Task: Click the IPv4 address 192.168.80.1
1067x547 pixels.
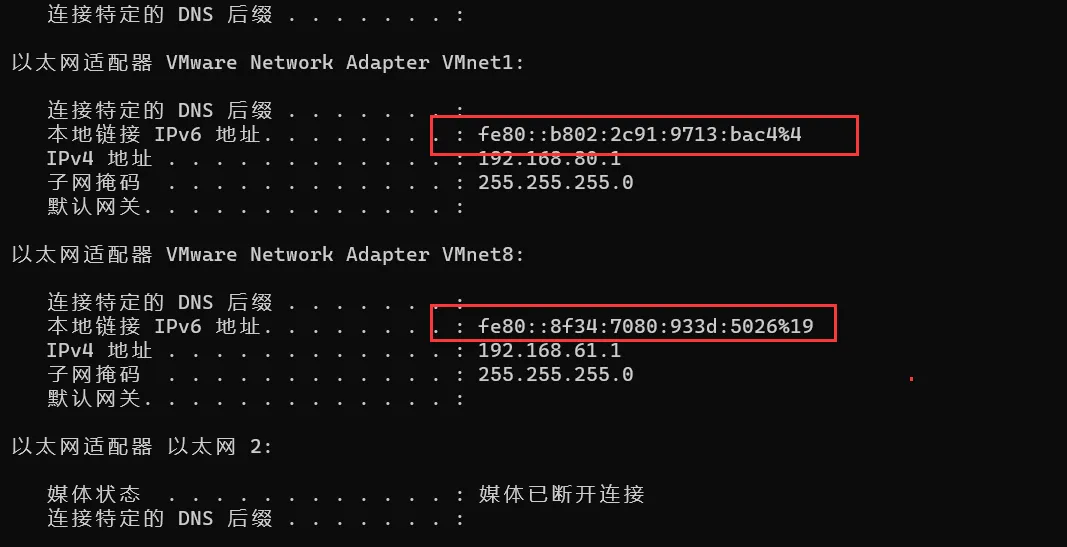Action: pyautogui.click(x=550, y=159)
